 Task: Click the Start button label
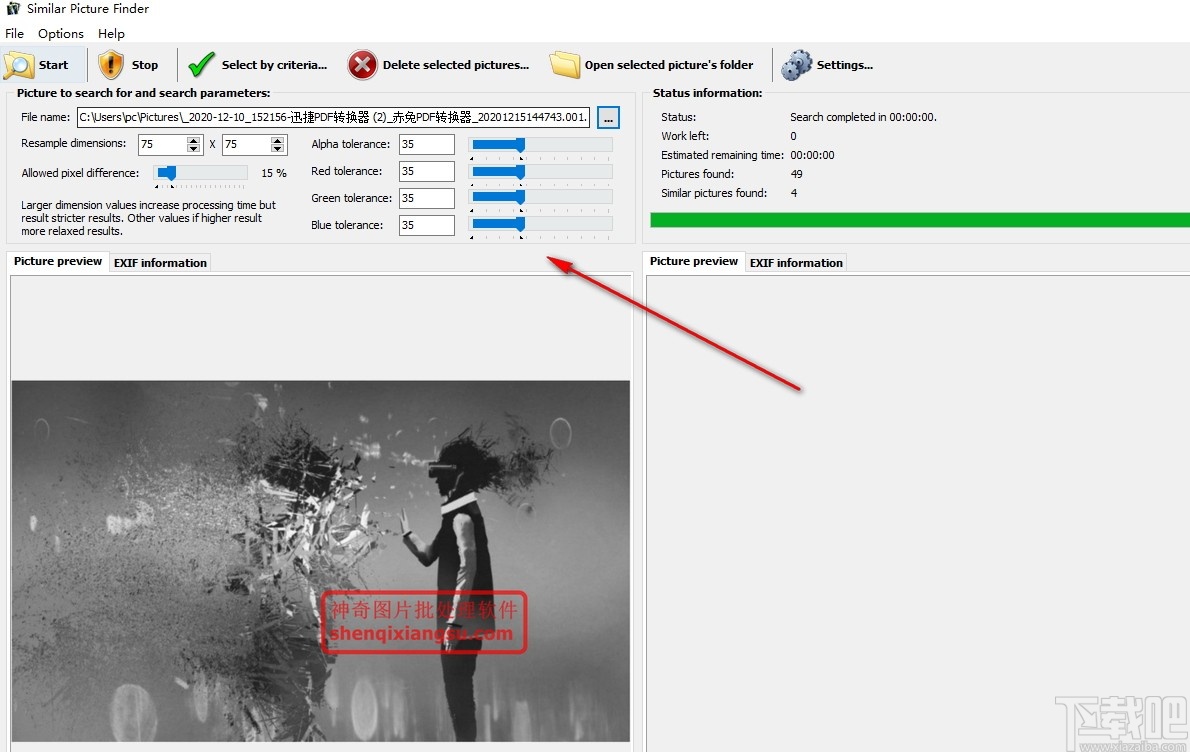tap(54, 64)
